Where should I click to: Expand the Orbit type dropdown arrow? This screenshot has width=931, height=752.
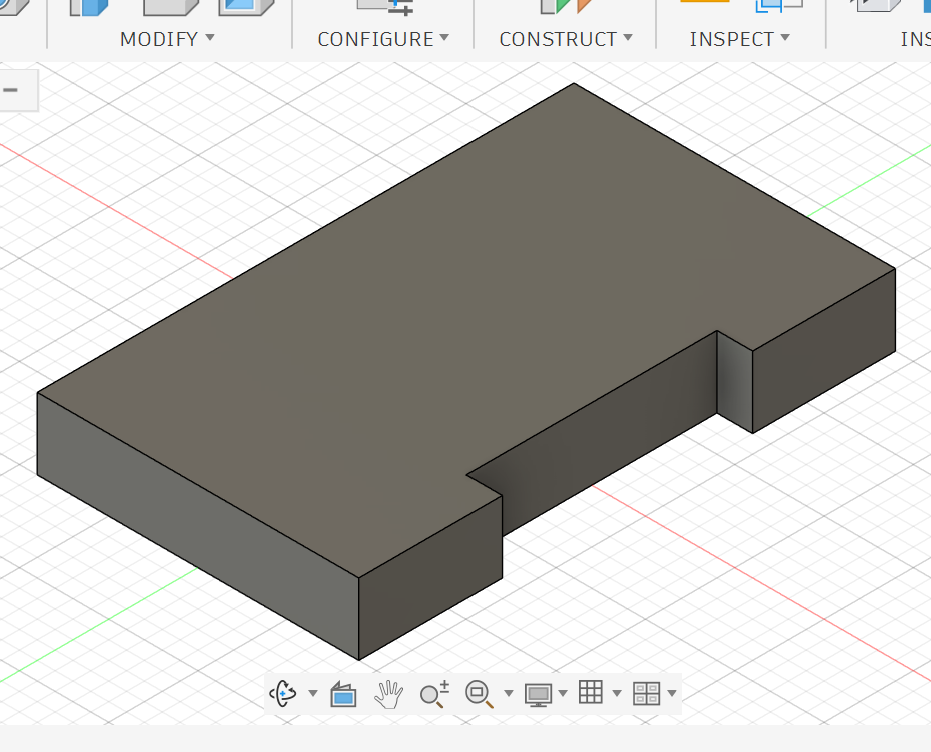tap(313, 693)
